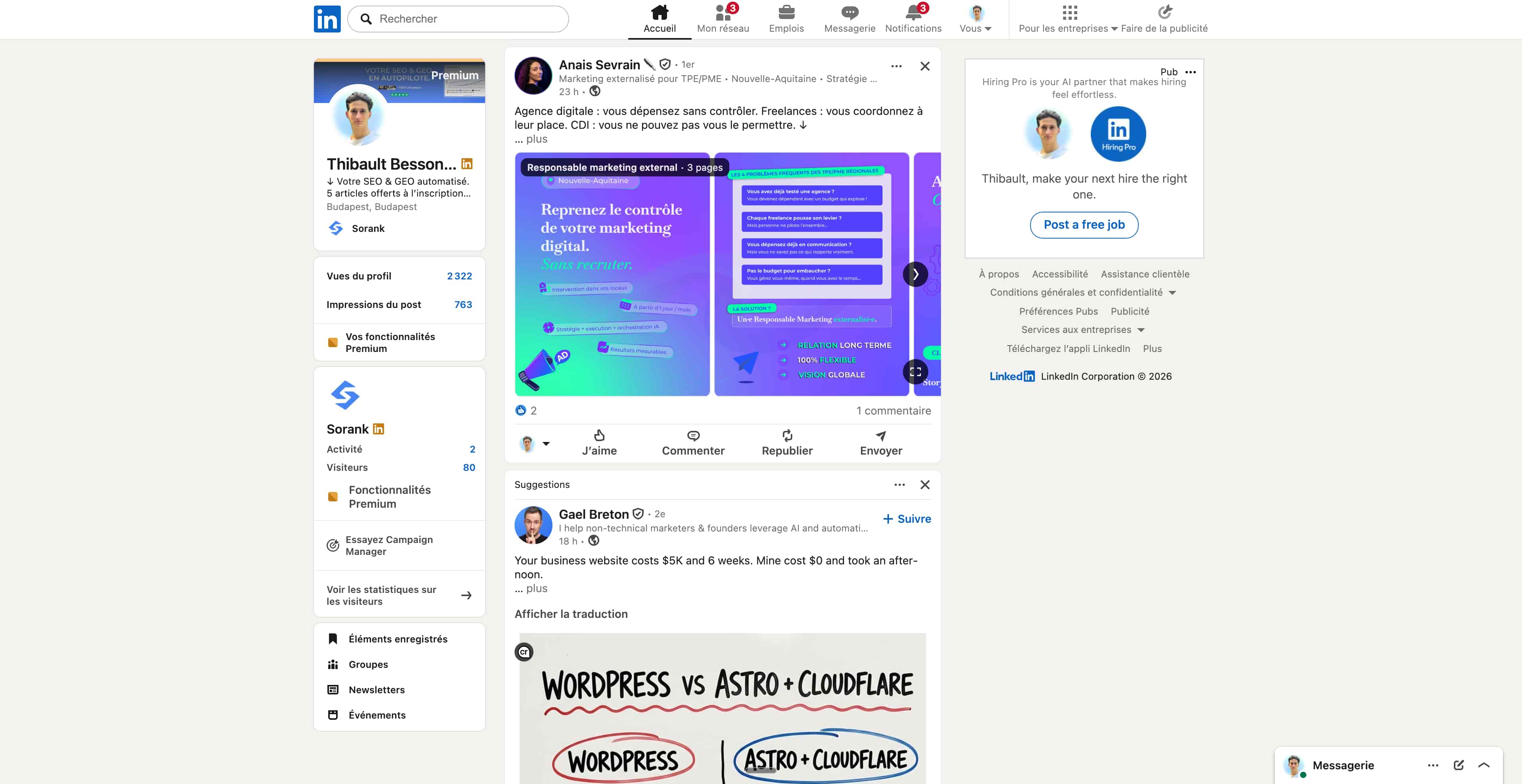Screen dimensions: 1522x784
Task: Click the Post a free job button
Action: 1084,225
